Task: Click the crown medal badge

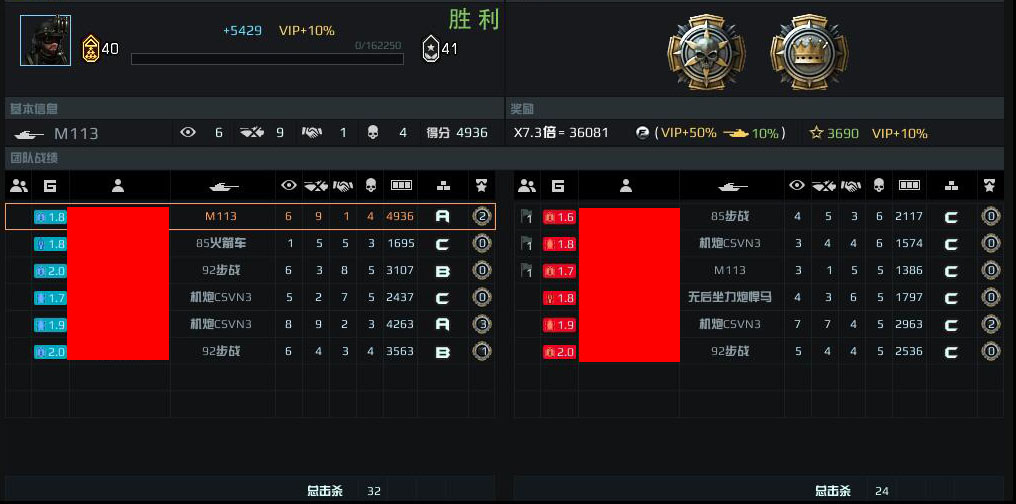Action: (x=809, y=52)
